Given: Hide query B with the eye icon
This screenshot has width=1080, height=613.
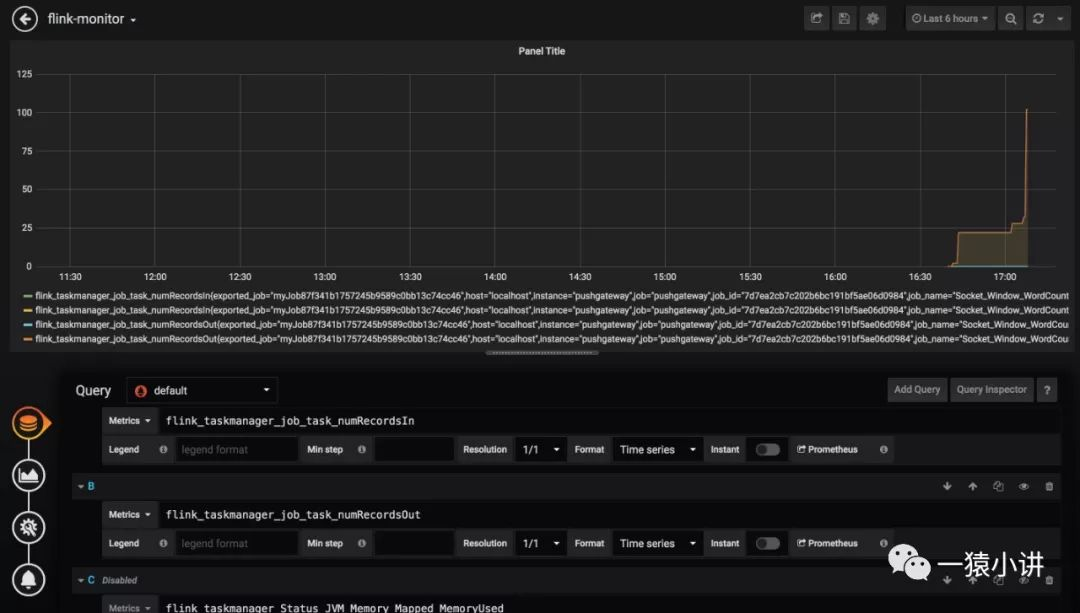Looking at the screenshot, I should tap(1024, 486).
